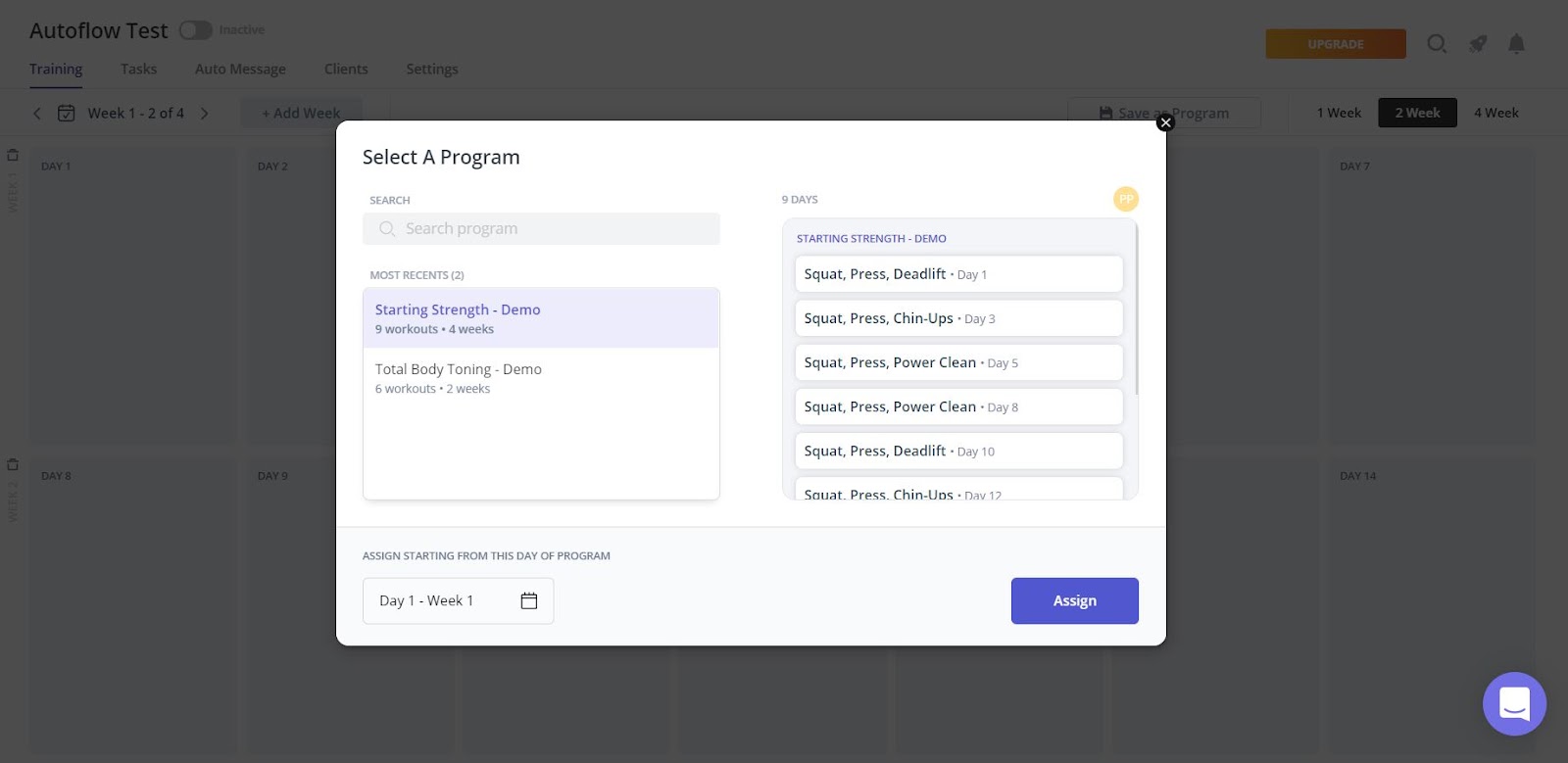Screen dimensions: 1568x763
Task: Open the chat support bubble
Action: (x=1514, y=703)
